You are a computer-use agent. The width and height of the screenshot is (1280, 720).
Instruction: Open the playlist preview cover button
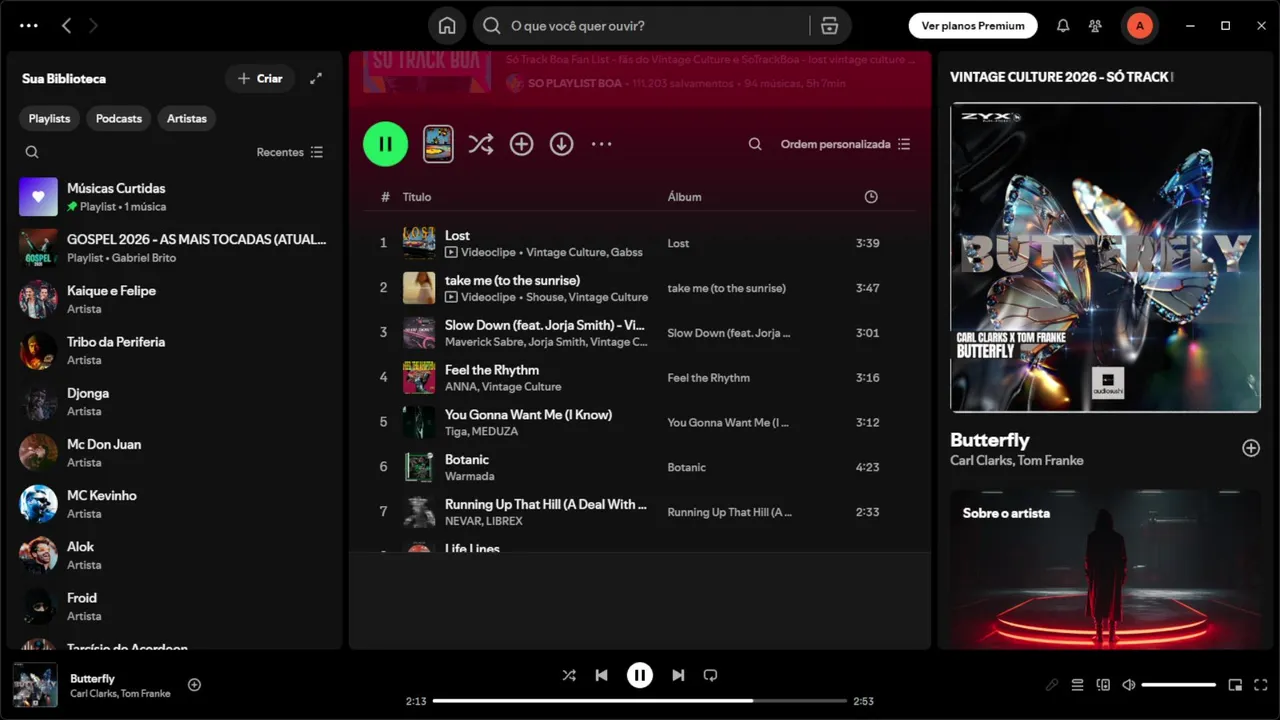[x=438, y=144]
